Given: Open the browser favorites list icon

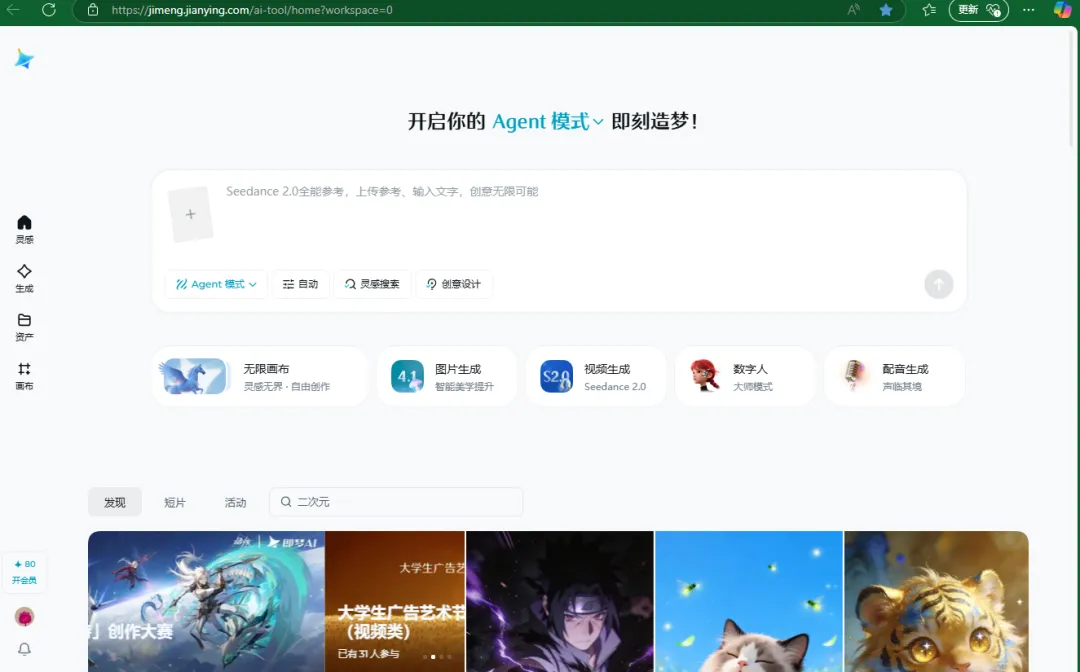Looking at the screenshot, I should [x=929, y=10].
